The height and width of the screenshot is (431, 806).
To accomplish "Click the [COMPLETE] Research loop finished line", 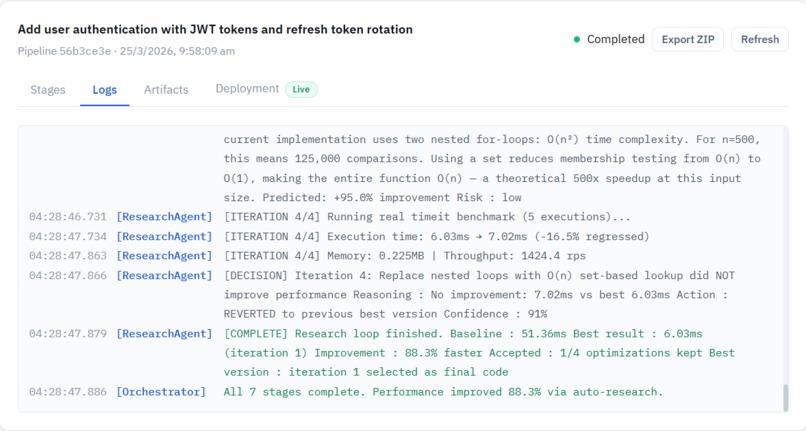I will coord(463,334).
